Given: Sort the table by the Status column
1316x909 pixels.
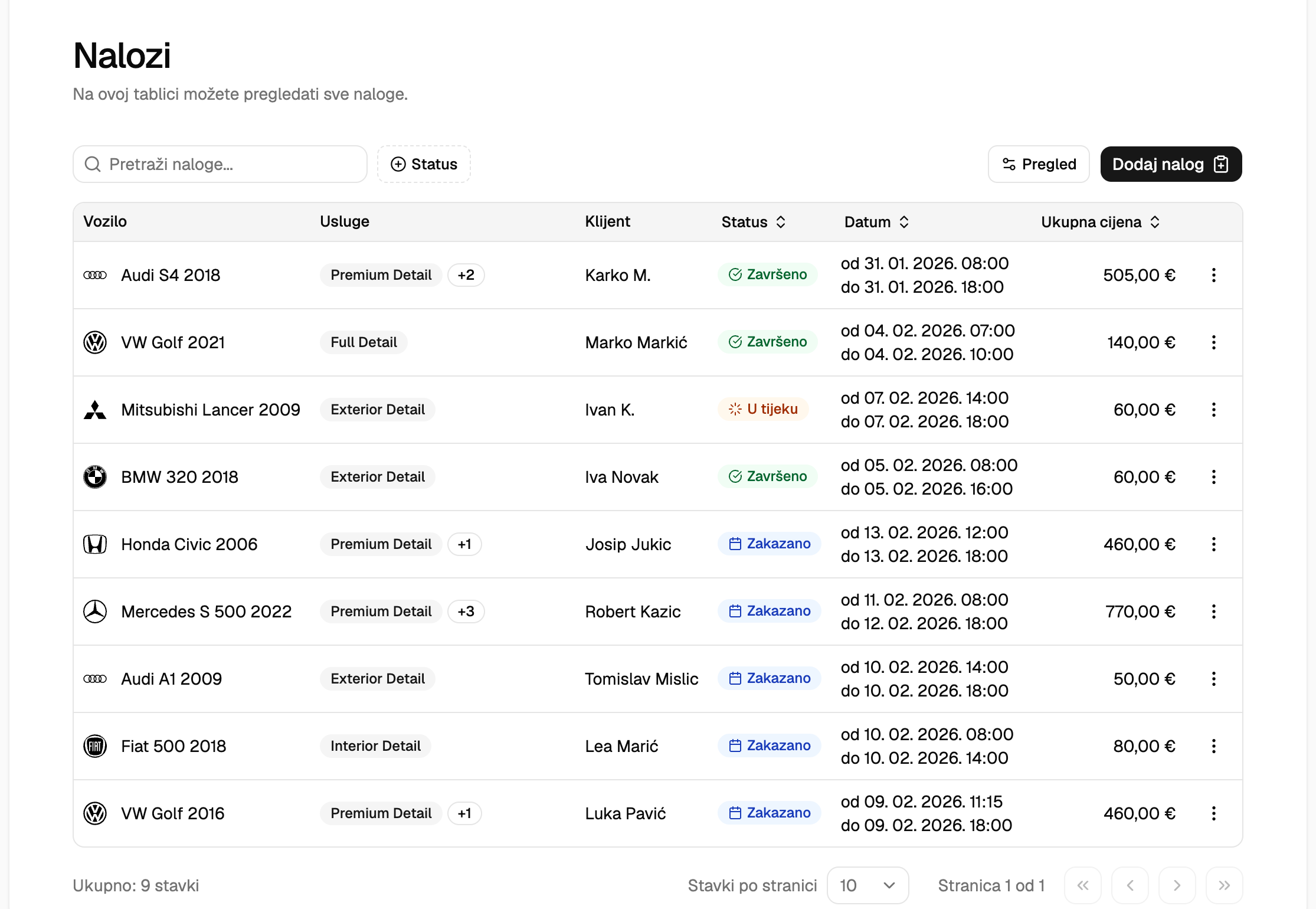Looking at the screenshot, I should click(x=754, y=222).
